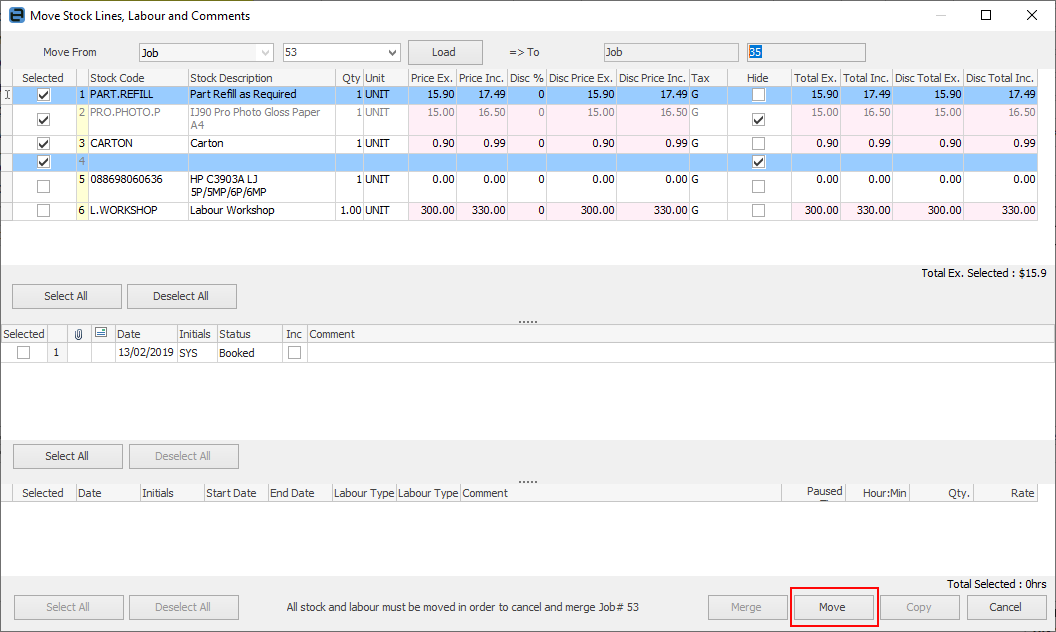Viewport: 1056px width, 632px height.
Task: Click the paperclip attachment column icon
Action: [80, 334]
